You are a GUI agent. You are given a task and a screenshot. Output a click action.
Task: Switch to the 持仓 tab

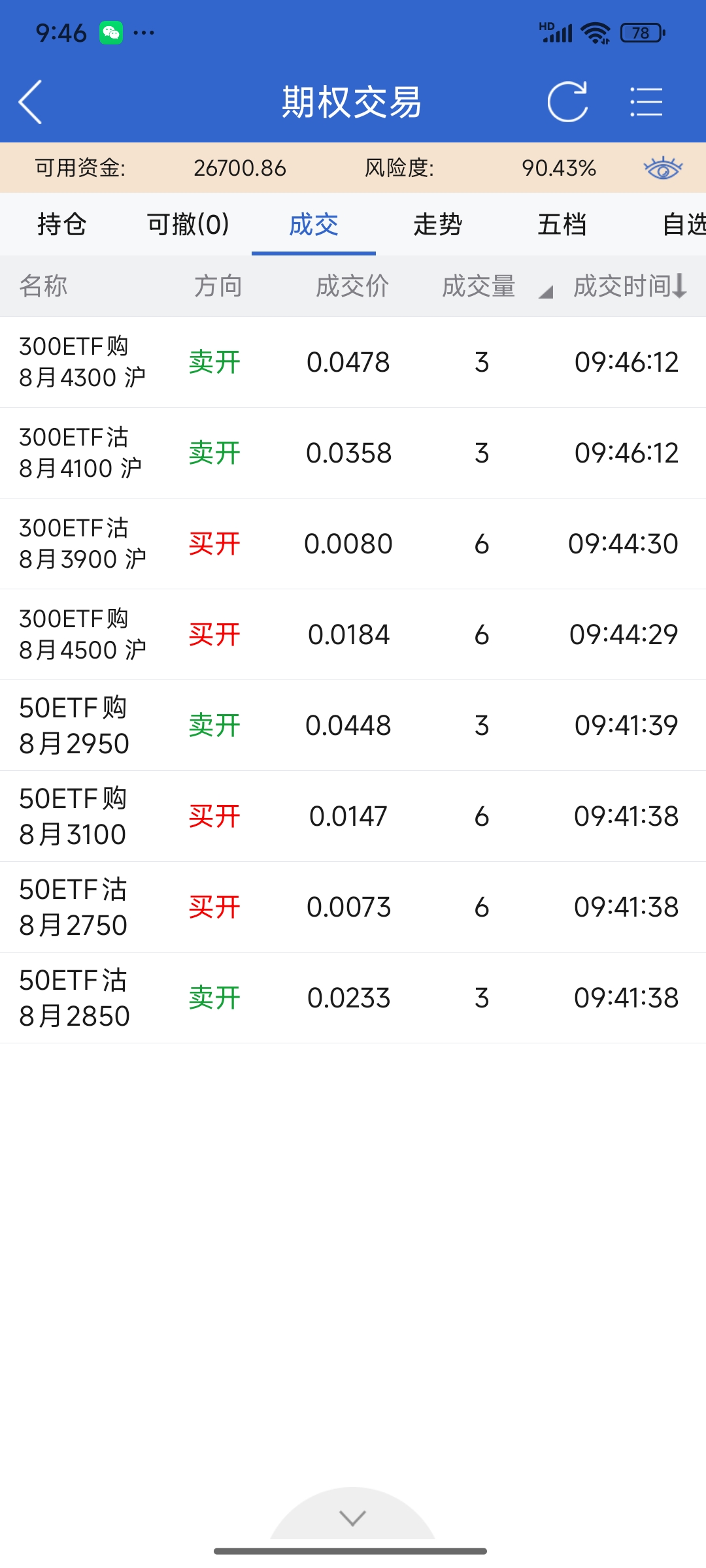(62, 225)
